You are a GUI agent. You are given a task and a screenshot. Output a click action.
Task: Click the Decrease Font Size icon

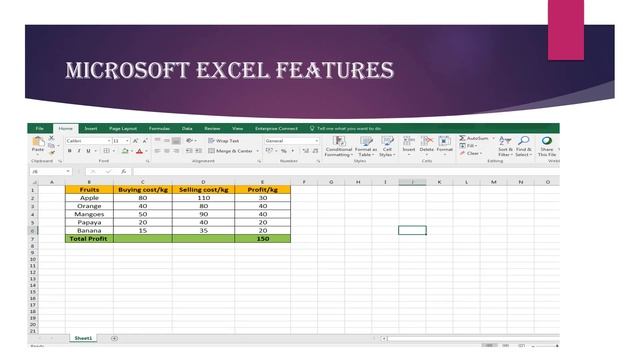tap(145, 141)
